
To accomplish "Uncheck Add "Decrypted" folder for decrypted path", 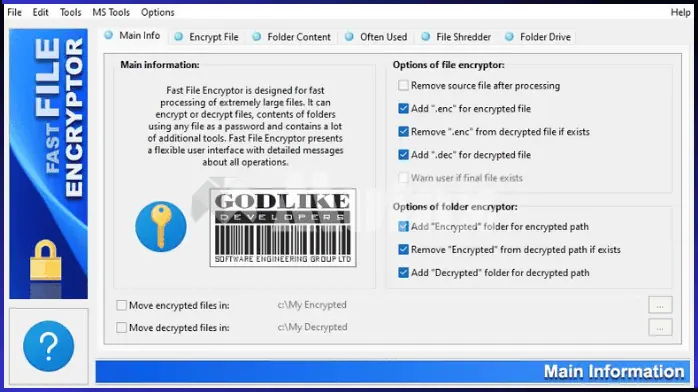I will point(403,273).
